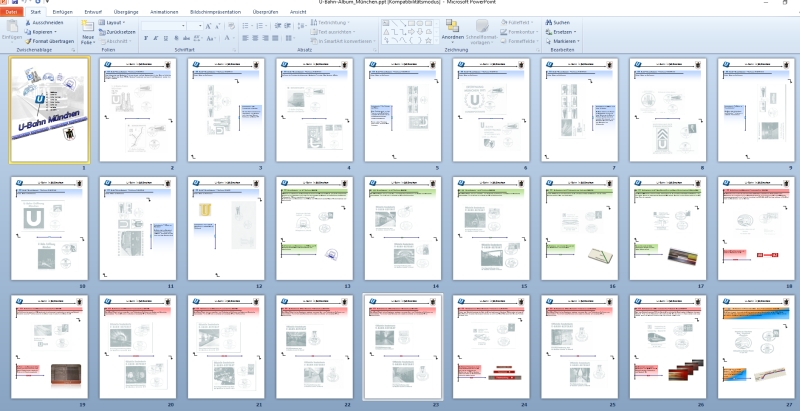This screenshot has height=411, width=800.
Task: Click the Format übertragen paintbrush icon
Action: [x=28, y=40]
